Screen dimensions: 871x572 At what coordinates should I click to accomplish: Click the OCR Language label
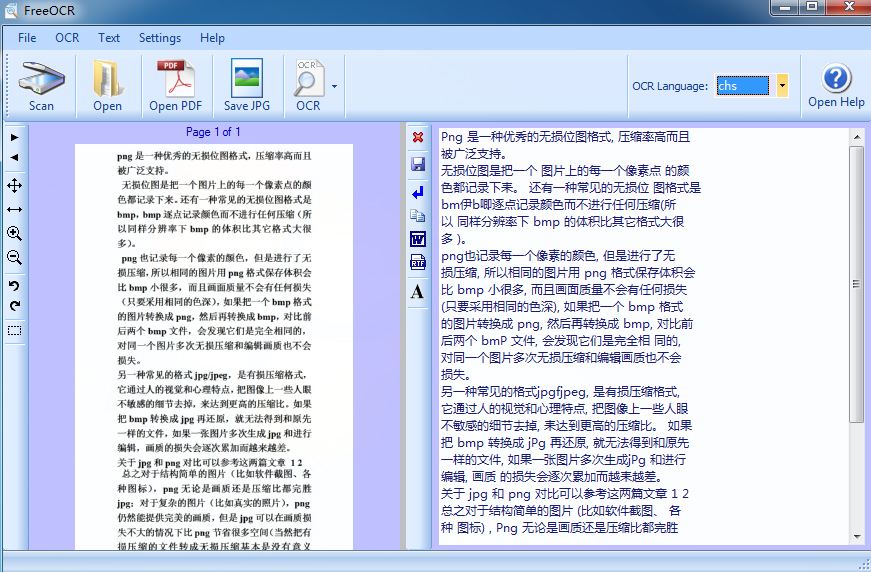[x=670, y=86]
